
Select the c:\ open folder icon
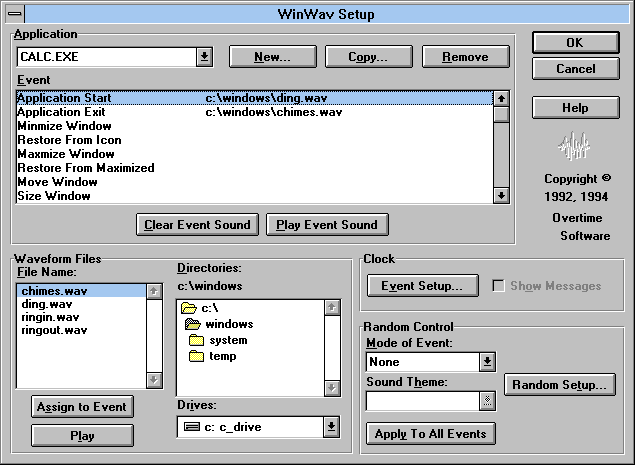tap(190, 309)
